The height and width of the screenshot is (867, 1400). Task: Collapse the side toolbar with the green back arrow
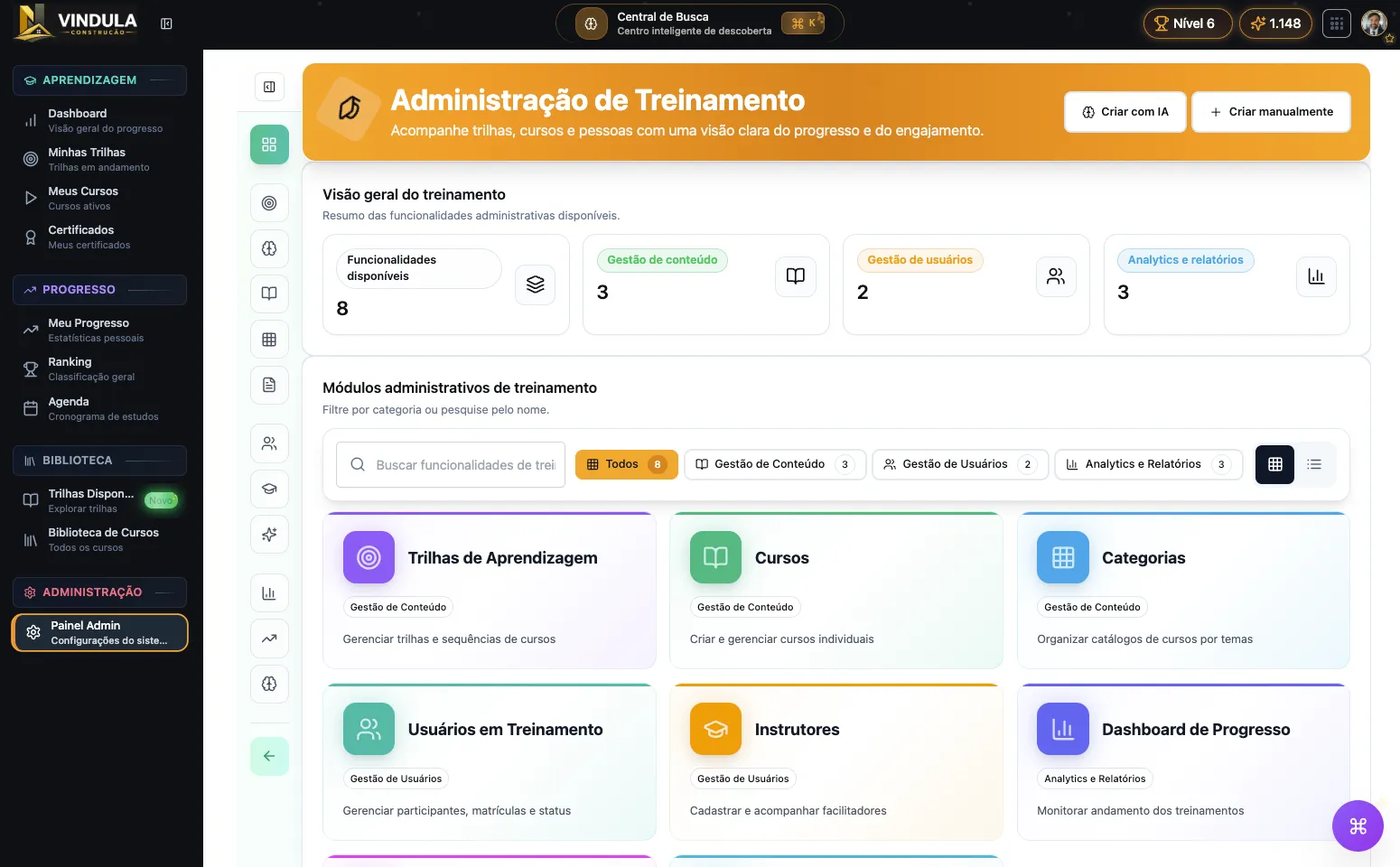pos(268,756)
